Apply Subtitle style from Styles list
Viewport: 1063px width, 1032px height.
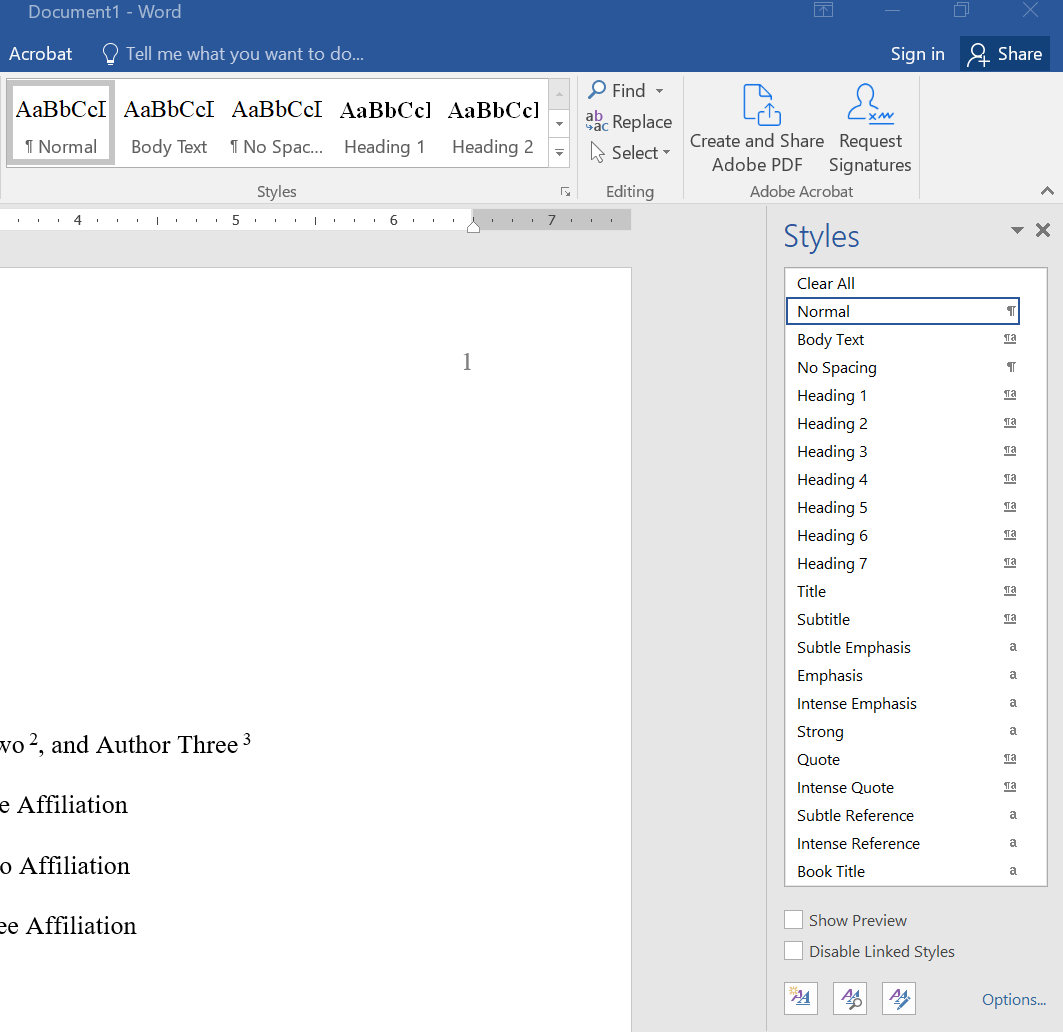(x=902, y=620)
